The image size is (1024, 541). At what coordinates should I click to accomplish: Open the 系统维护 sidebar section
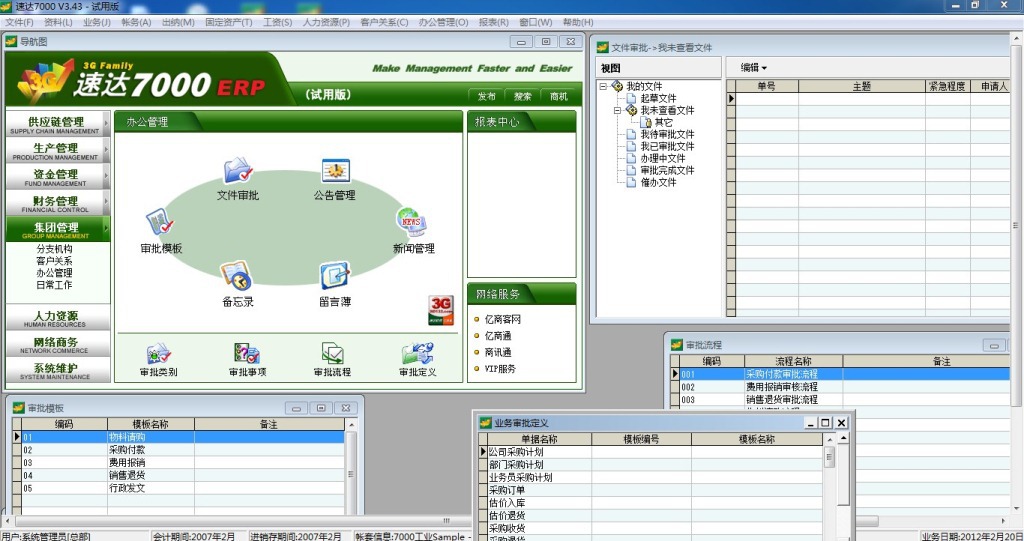coord(57,370)
